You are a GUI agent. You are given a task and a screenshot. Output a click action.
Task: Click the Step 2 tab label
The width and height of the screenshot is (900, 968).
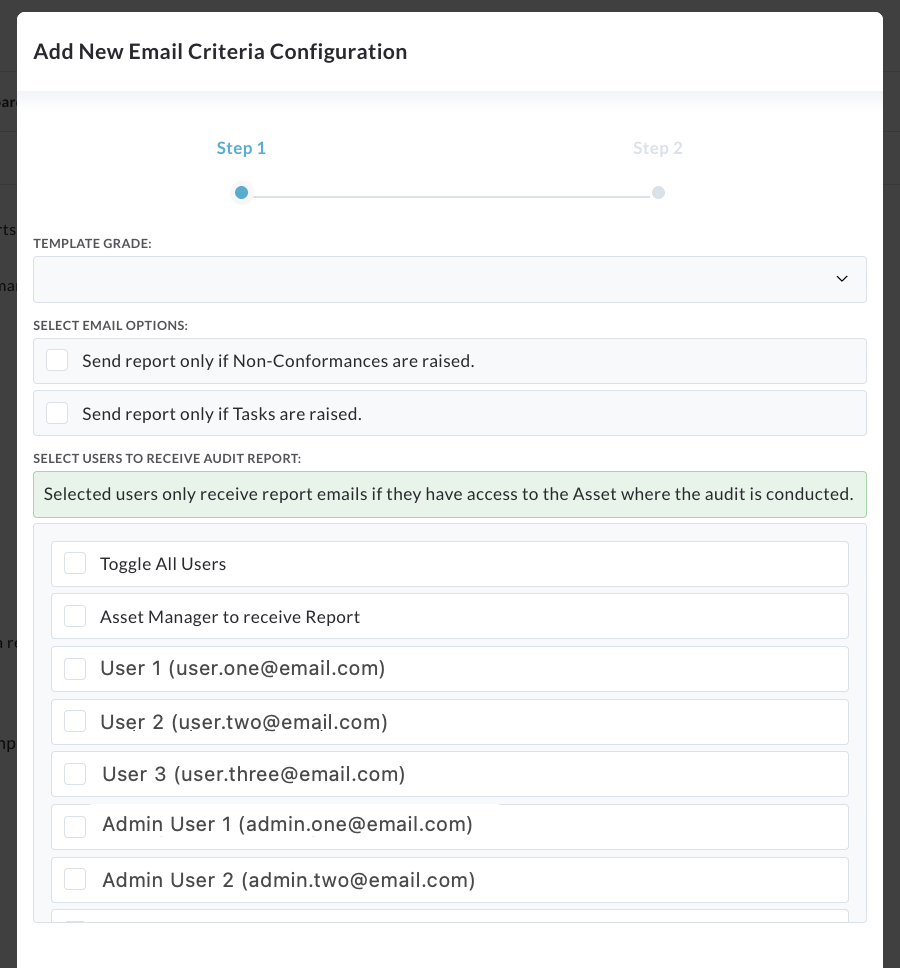tap(658, 148)
